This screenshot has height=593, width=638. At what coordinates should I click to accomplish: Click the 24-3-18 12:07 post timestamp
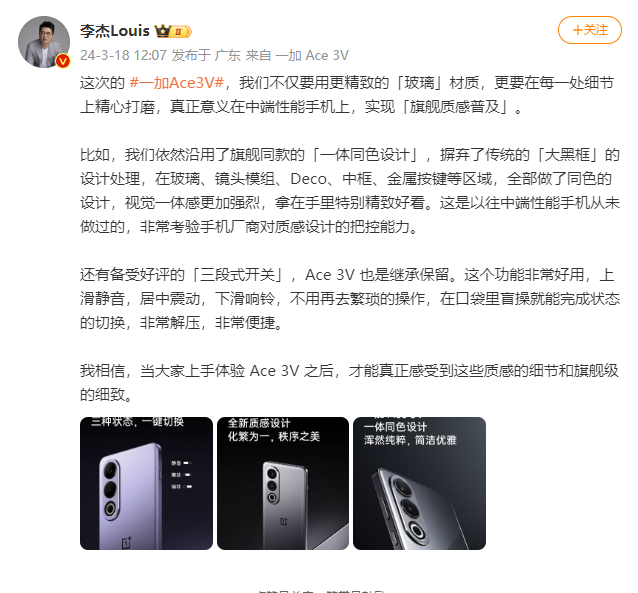(123, 55)
